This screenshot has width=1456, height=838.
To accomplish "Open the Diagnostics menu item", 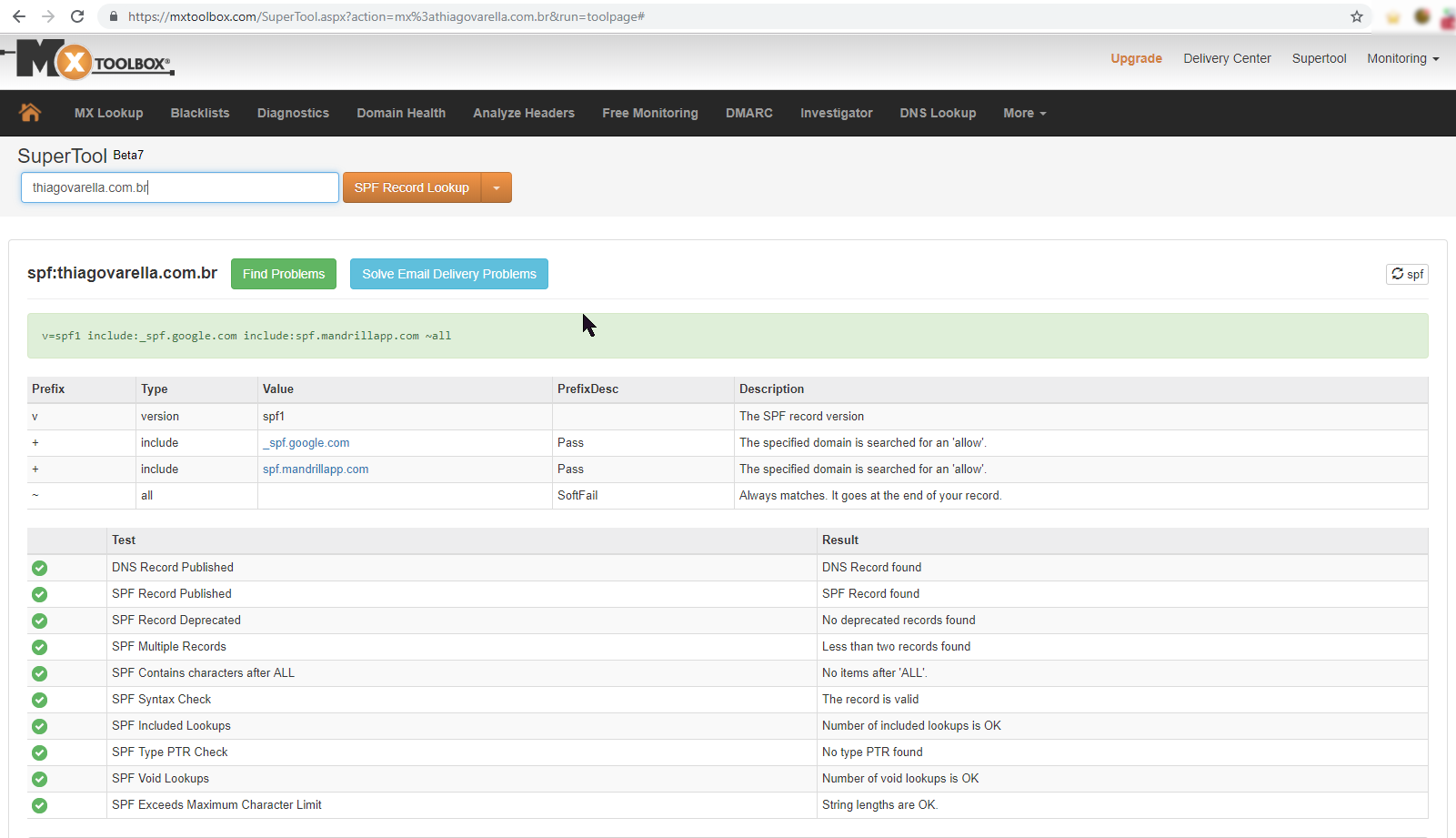I will point(293,113).
